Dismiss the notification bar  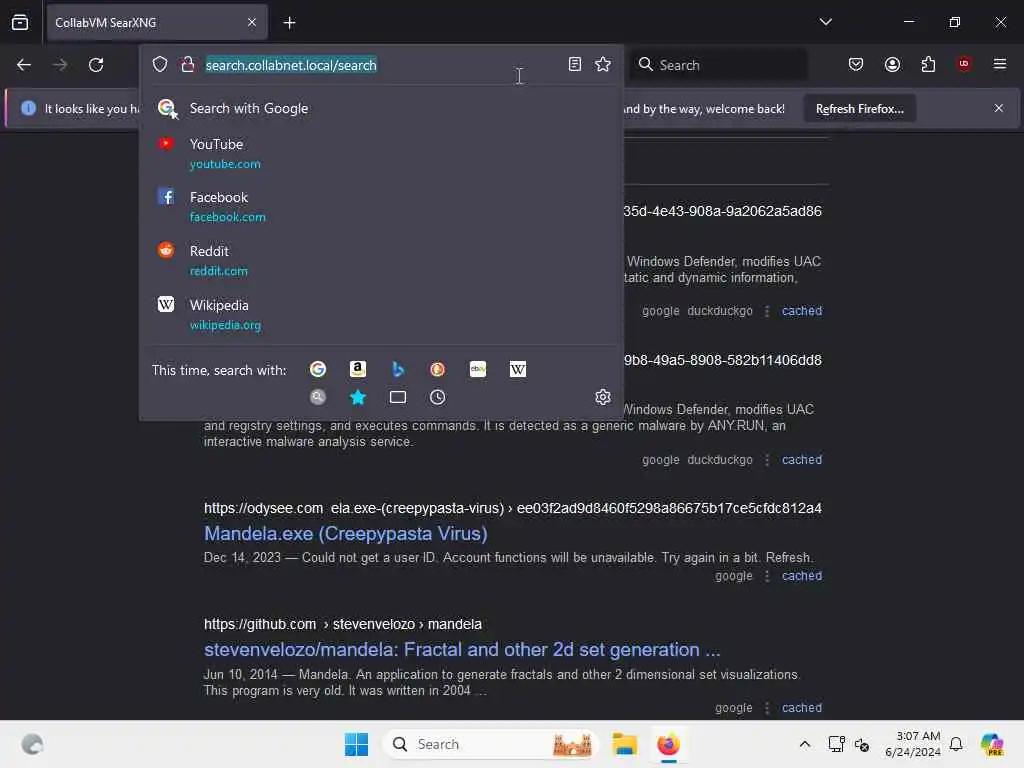click(999, 108)
